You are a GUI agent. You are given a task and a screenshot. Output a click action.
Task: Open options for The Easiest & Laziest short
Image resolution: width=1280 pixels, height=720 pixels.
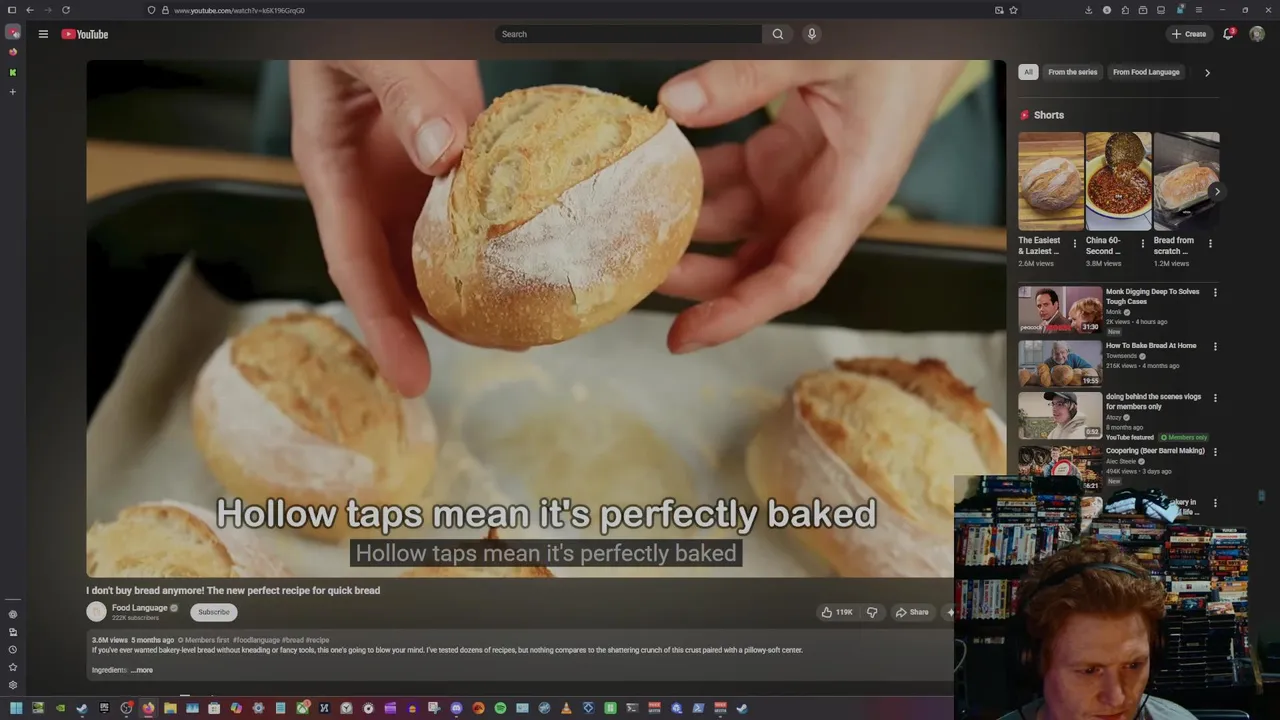point(1075,244)
